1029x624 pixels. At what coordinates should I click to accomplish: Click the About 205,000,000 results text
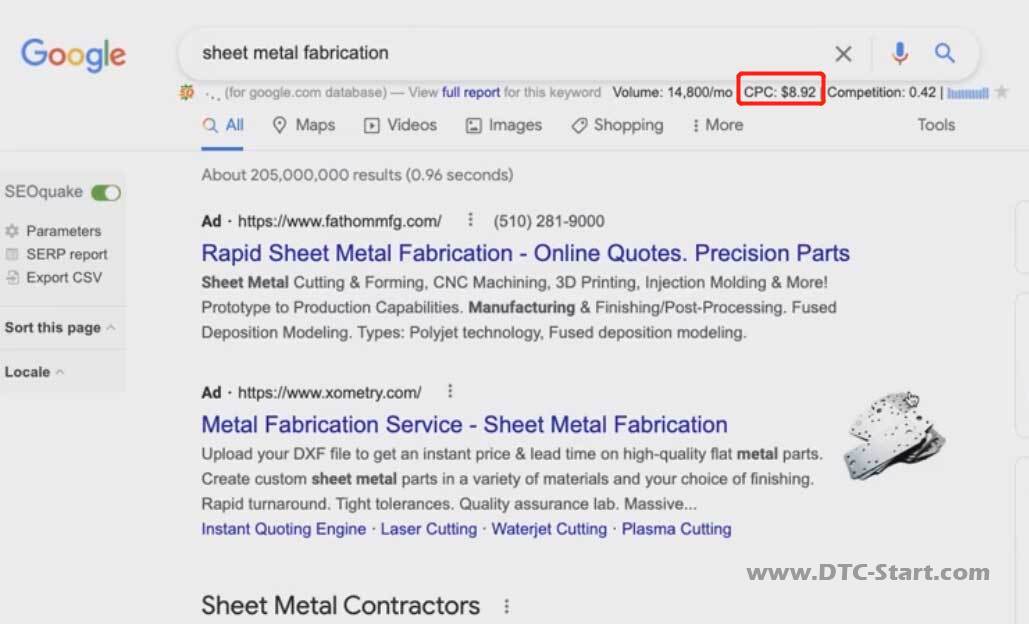pos(357,175)
